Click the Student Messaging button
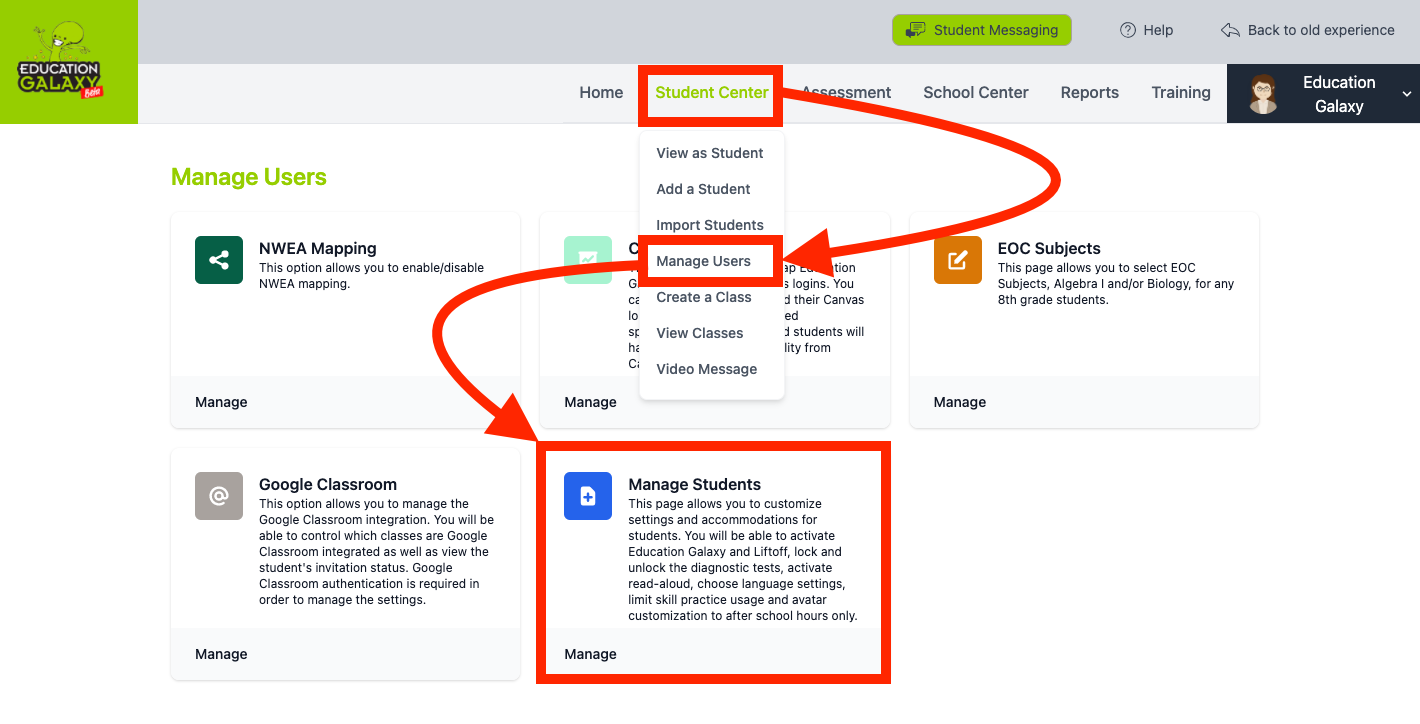 [982, 30]
